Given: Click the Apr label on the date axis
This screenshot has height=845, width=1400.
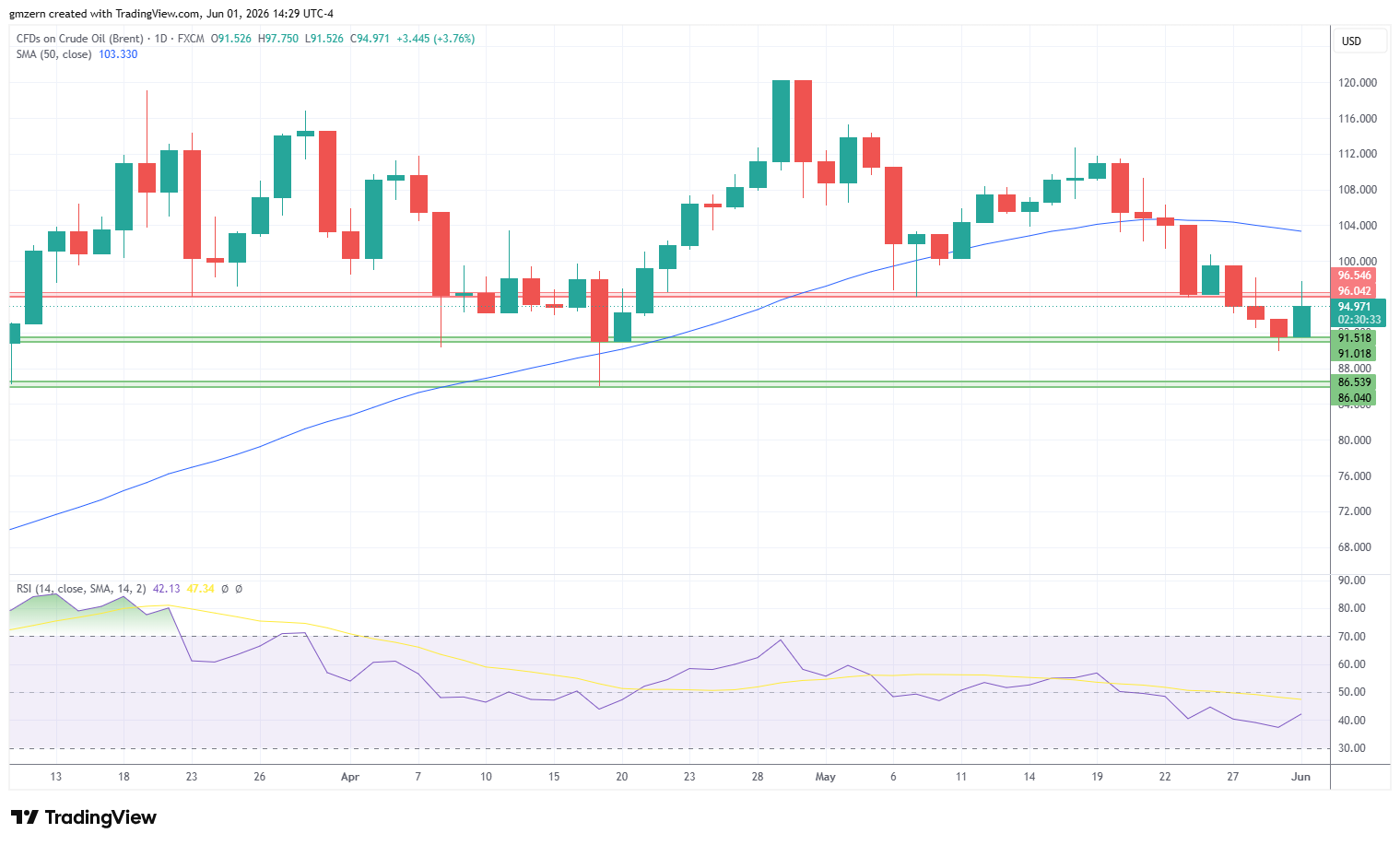Looking at the screenshot, I should tap(350, 777).
